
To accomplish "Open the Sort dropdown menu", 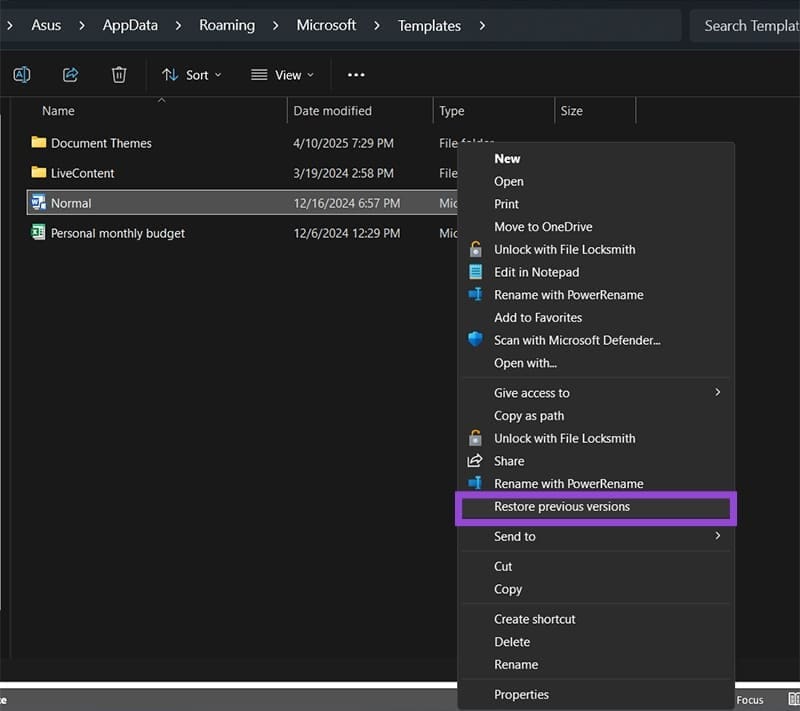I will [x=192, y=75].
